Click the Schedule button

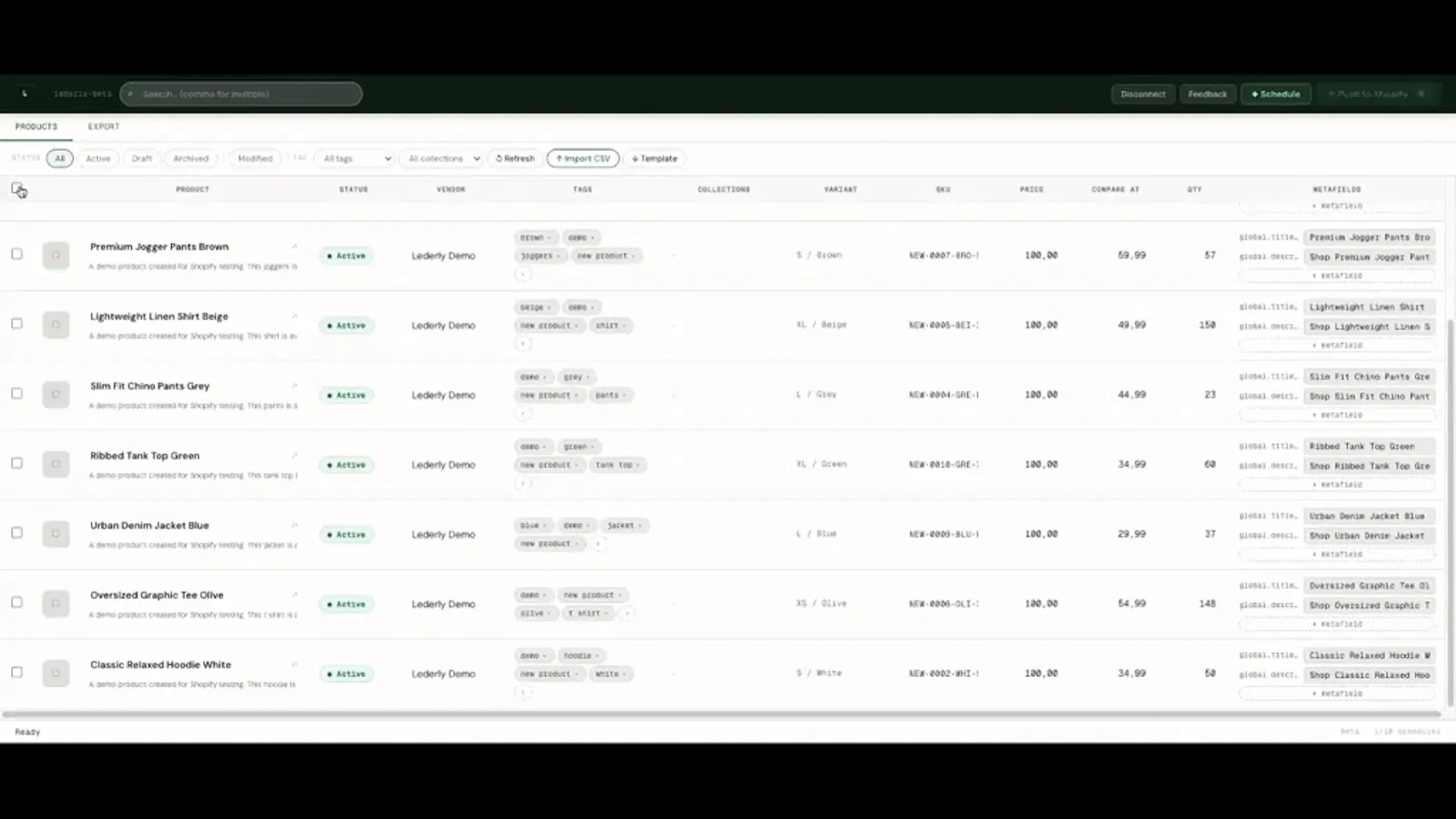coord(1276,94)
